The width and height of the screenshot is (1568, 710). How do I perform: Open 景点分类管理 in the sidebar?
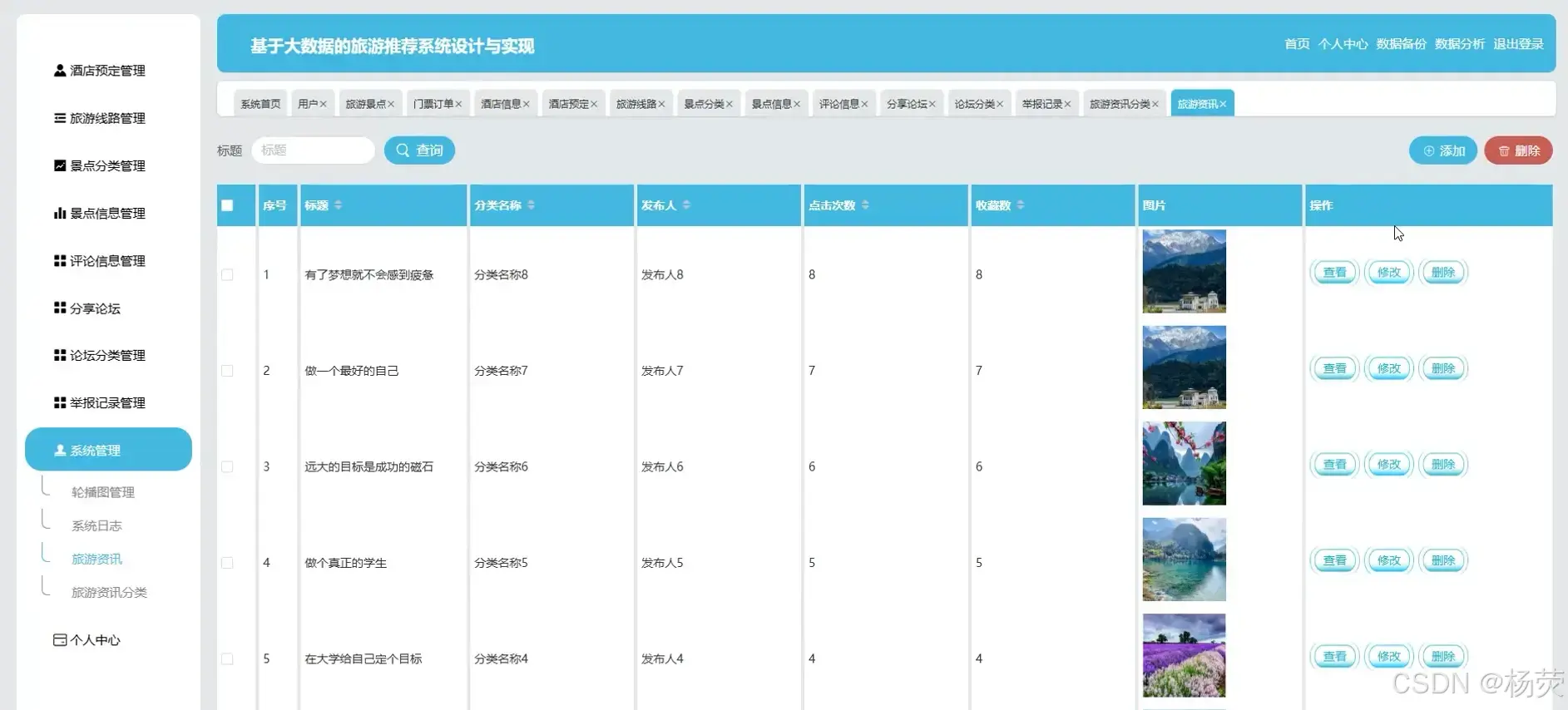pos(100,165)
